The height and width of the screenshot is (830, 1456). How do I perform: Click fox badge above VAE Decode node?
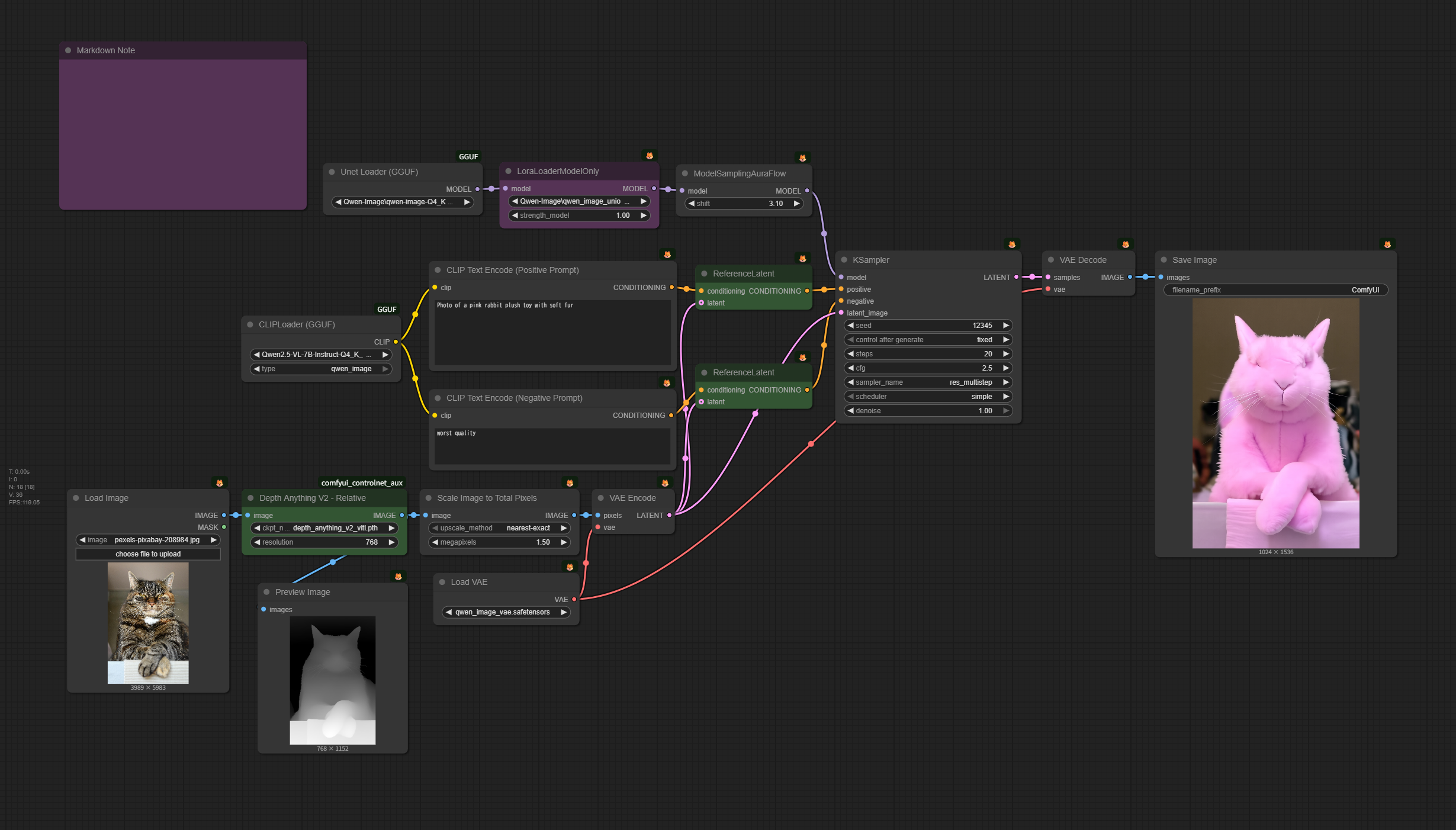(x=1126, y=245)
